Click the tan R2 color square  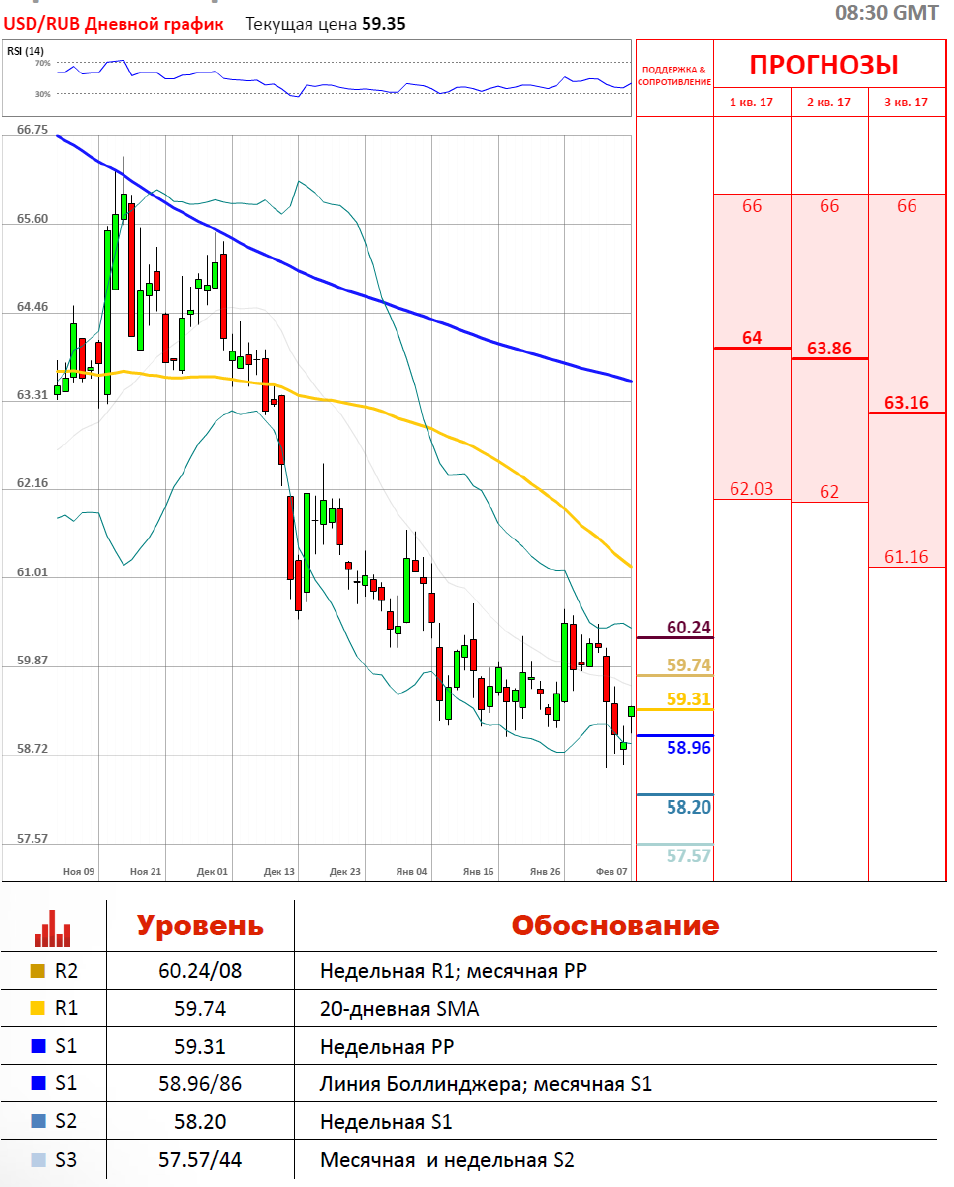click(x=38, y=970)
